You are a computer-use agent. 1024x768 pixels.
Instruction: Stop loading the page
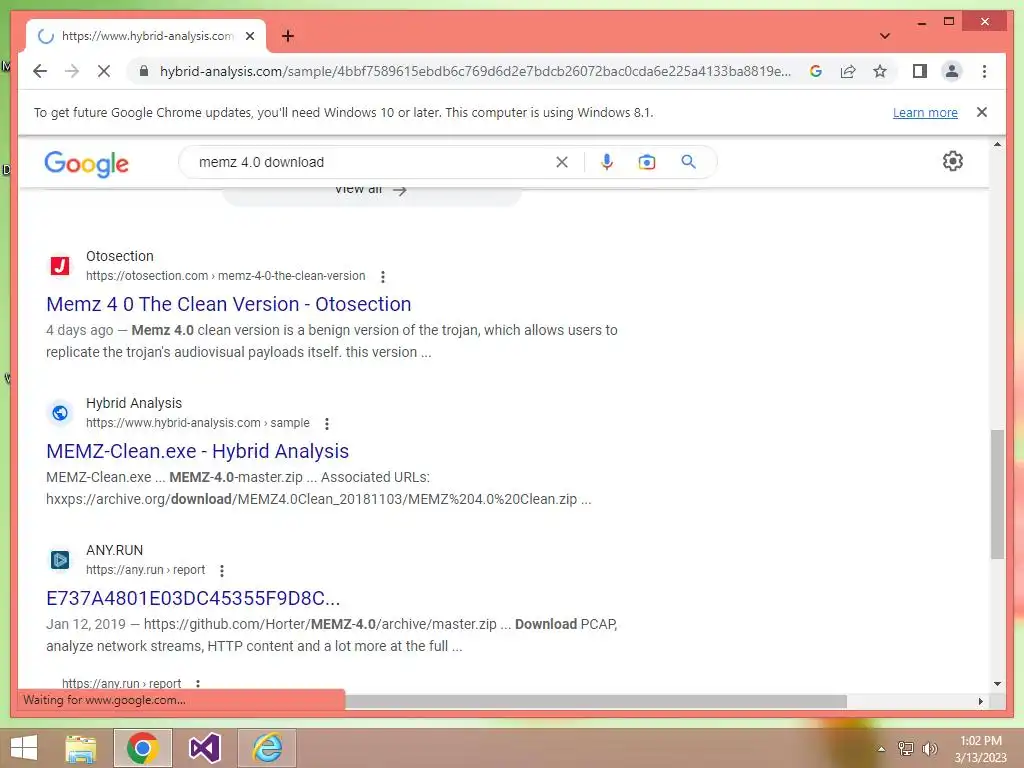point(104,71)
